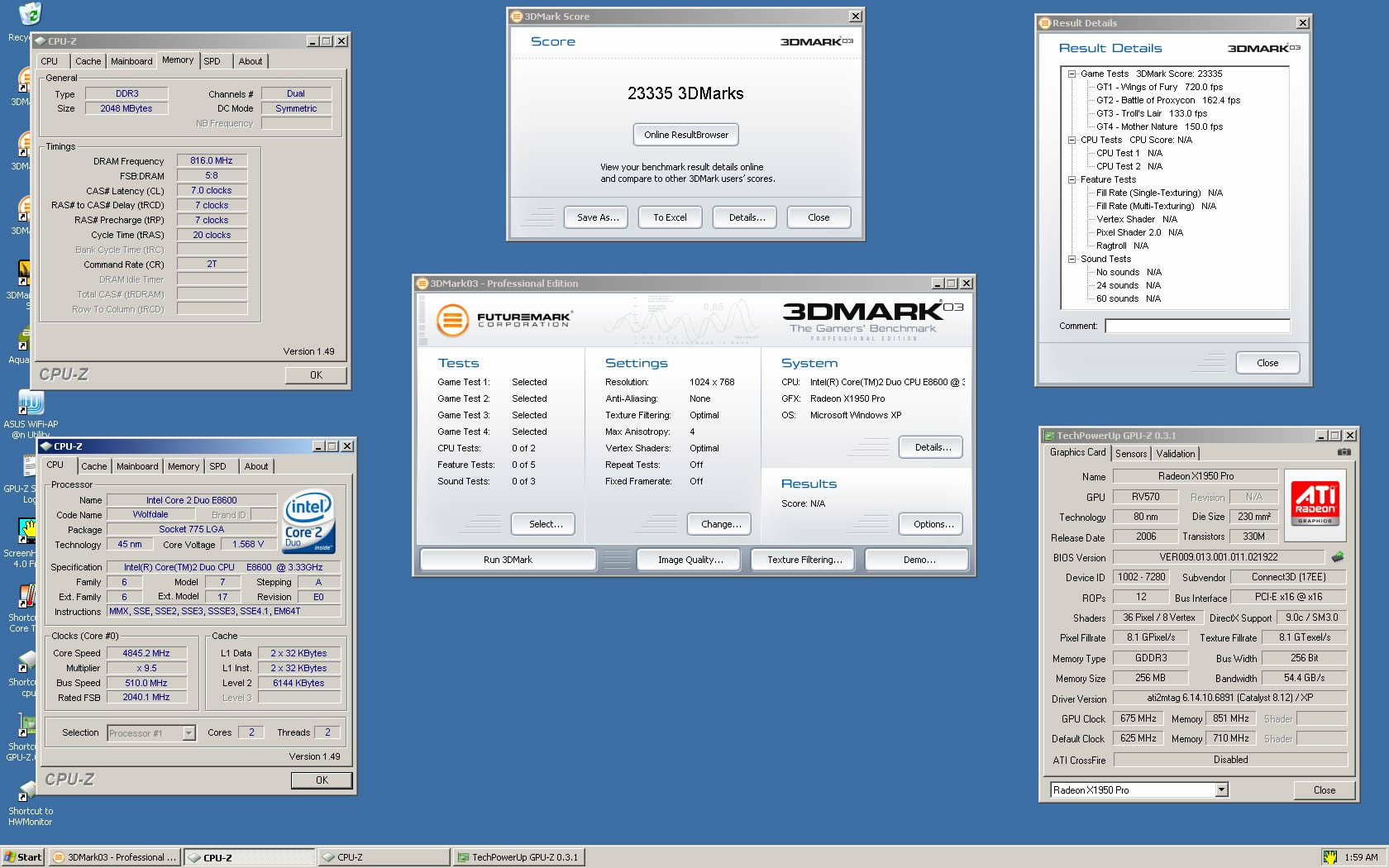The height and width of the screenshot is (868, 1389).
Task: Click the Core Speed value 4845.2 MHz
Action: [x=146, y=653]
